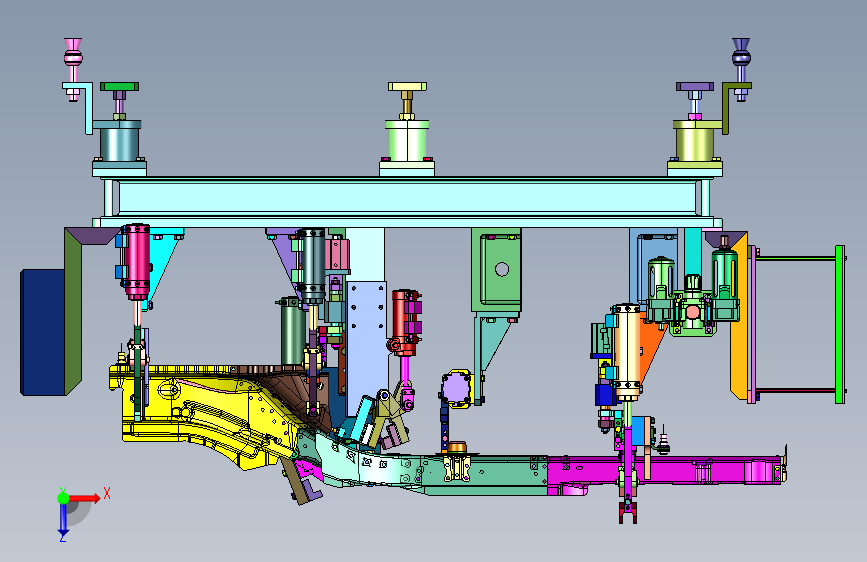Select the dark green cylinder above yellow panel
This screenshot has width=867, height=562.
(293, 332)
